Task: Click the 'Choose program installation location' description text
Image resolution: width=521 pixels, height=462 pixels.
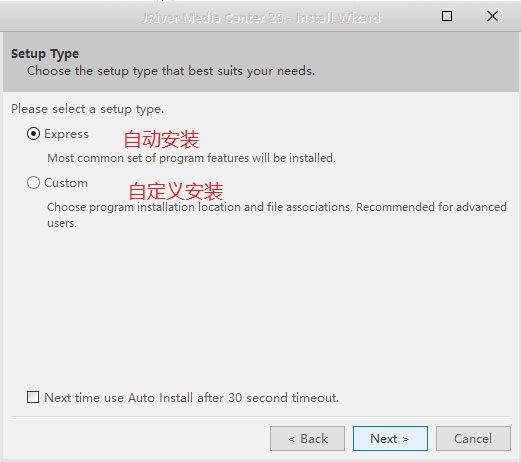Action: click(277, 215)
